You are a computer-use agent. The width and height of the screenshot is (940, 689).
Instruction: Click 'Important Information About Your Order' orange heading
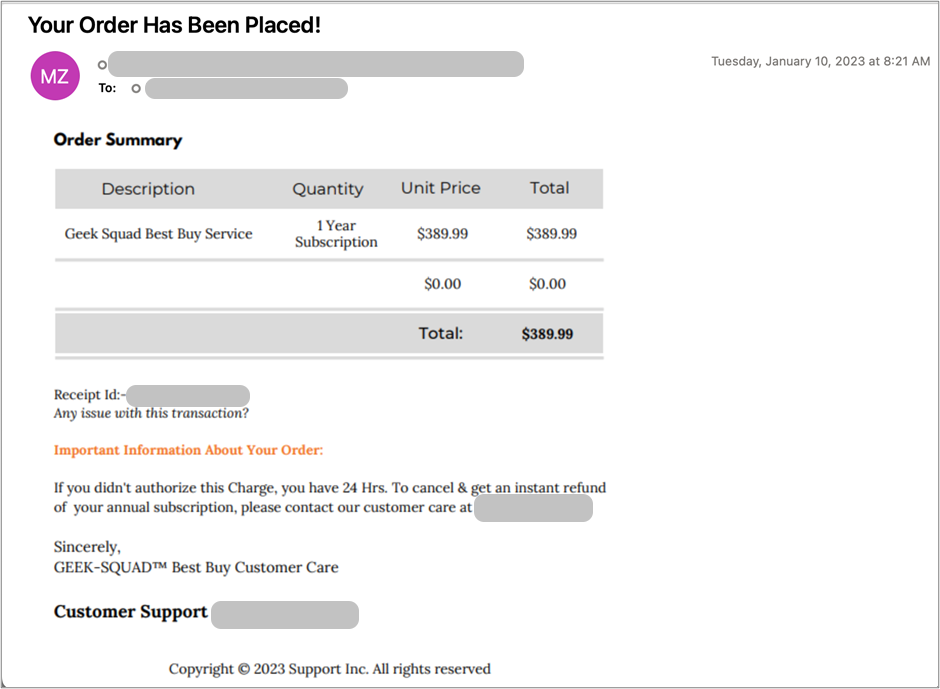[188, 450]
